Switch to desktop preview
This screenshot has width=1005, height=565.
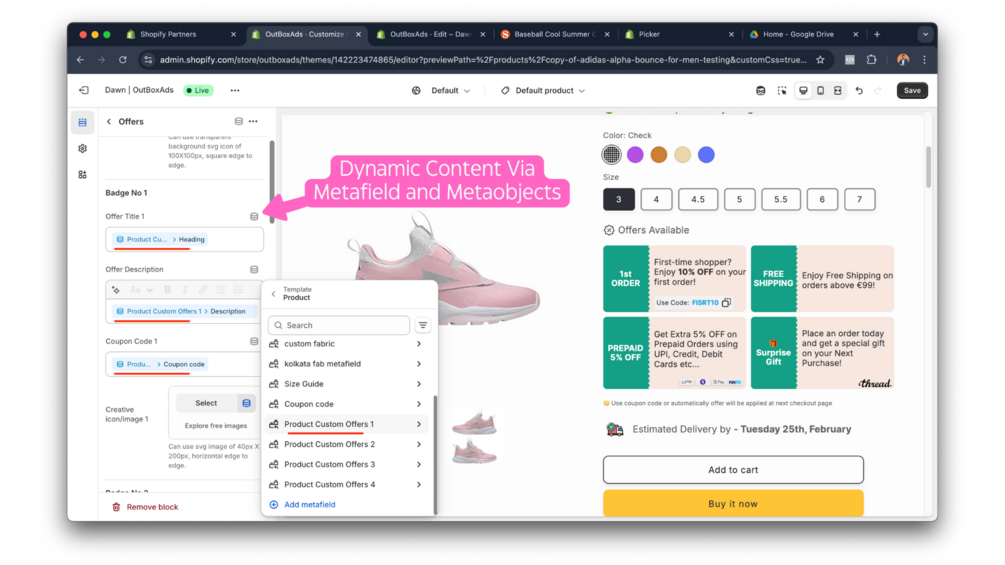[803, 90]
